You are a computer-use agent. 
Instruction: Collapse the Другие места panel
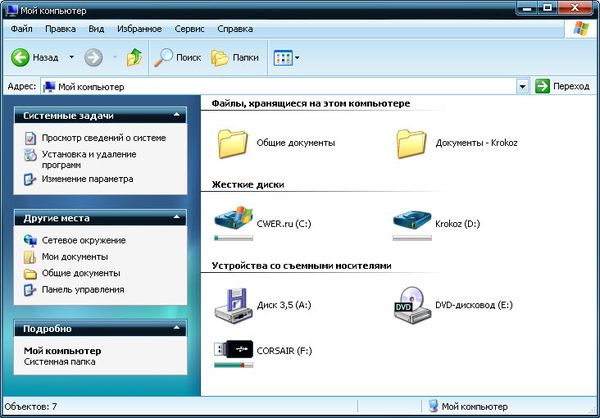(176, 218)
